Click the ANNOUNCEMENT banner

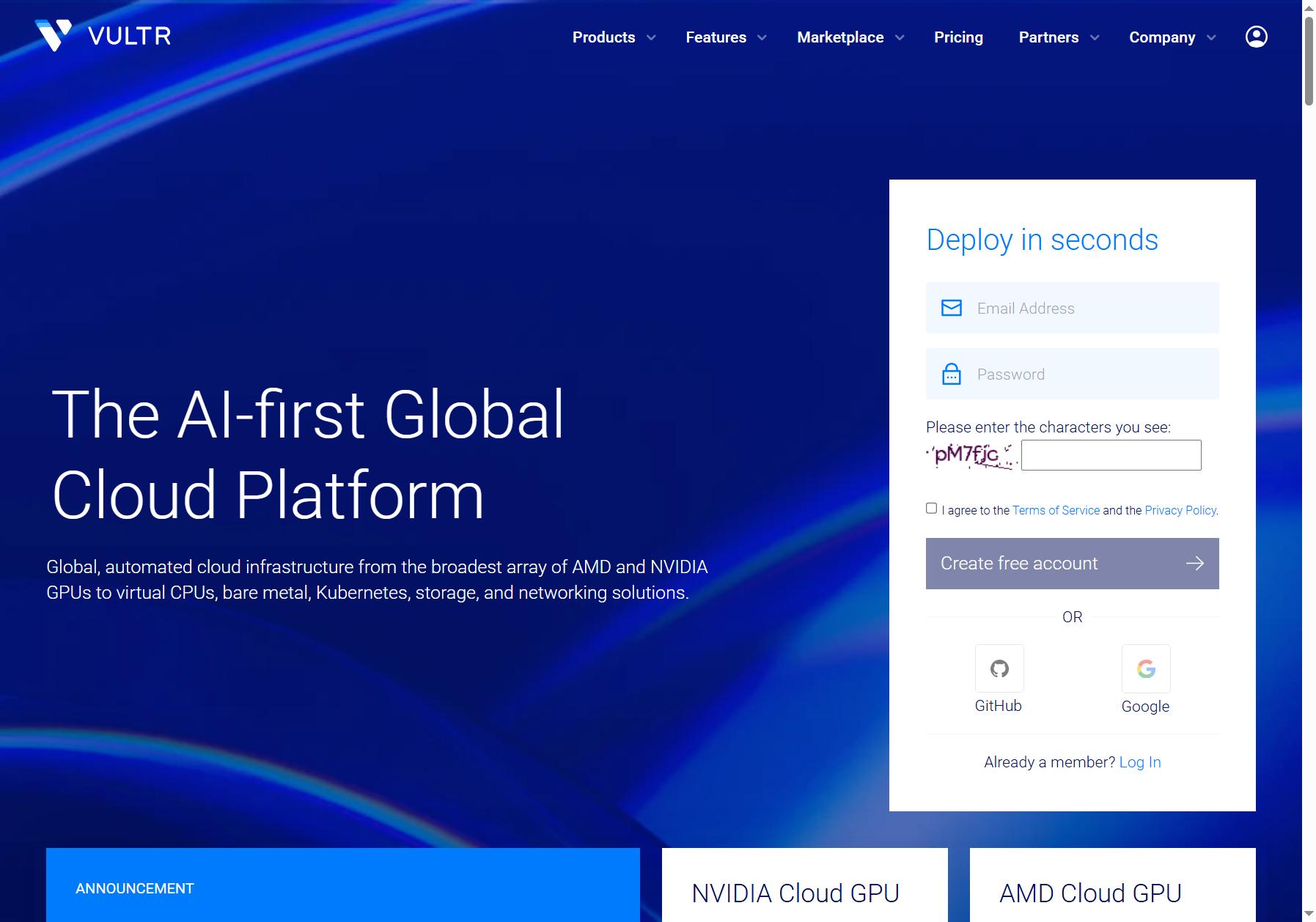pos(342,885)
